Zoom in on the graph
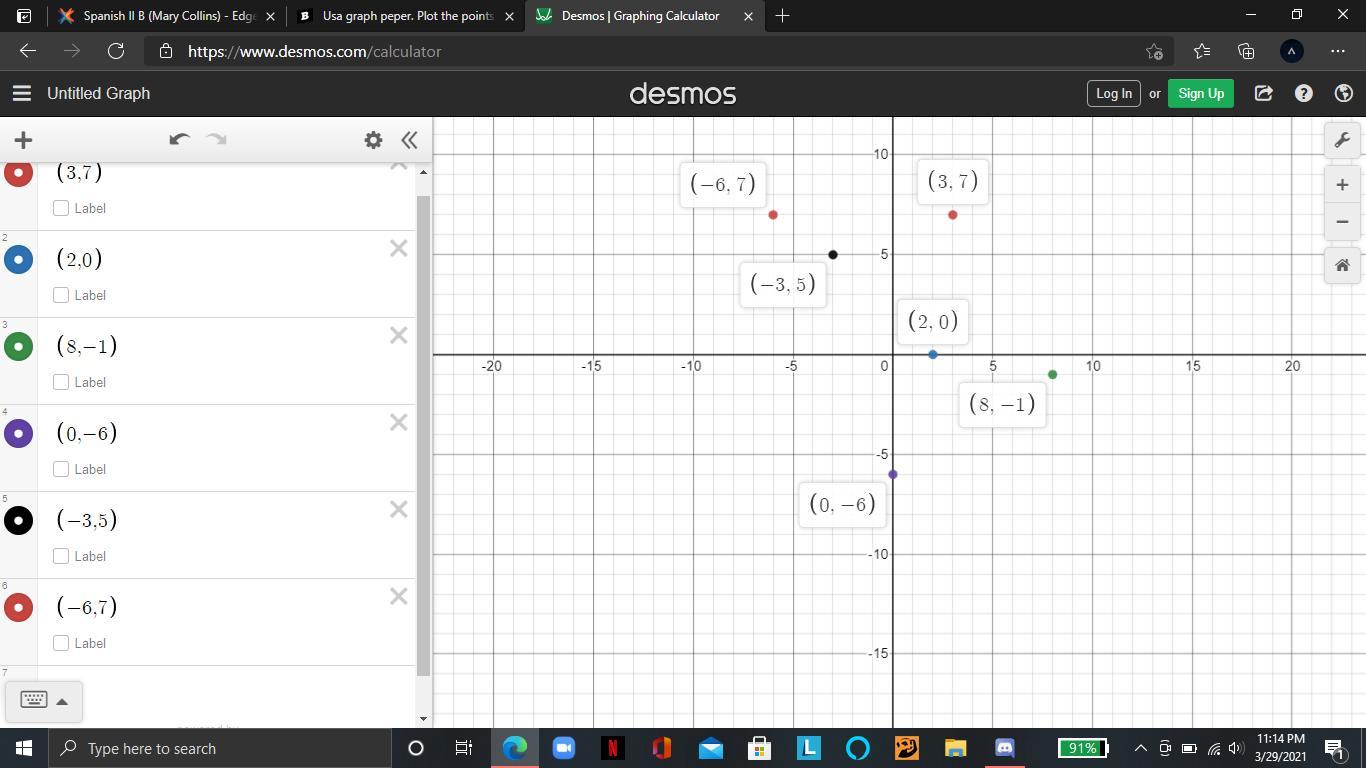This screenshot has height=768, width=1366. pos(1342,184)
